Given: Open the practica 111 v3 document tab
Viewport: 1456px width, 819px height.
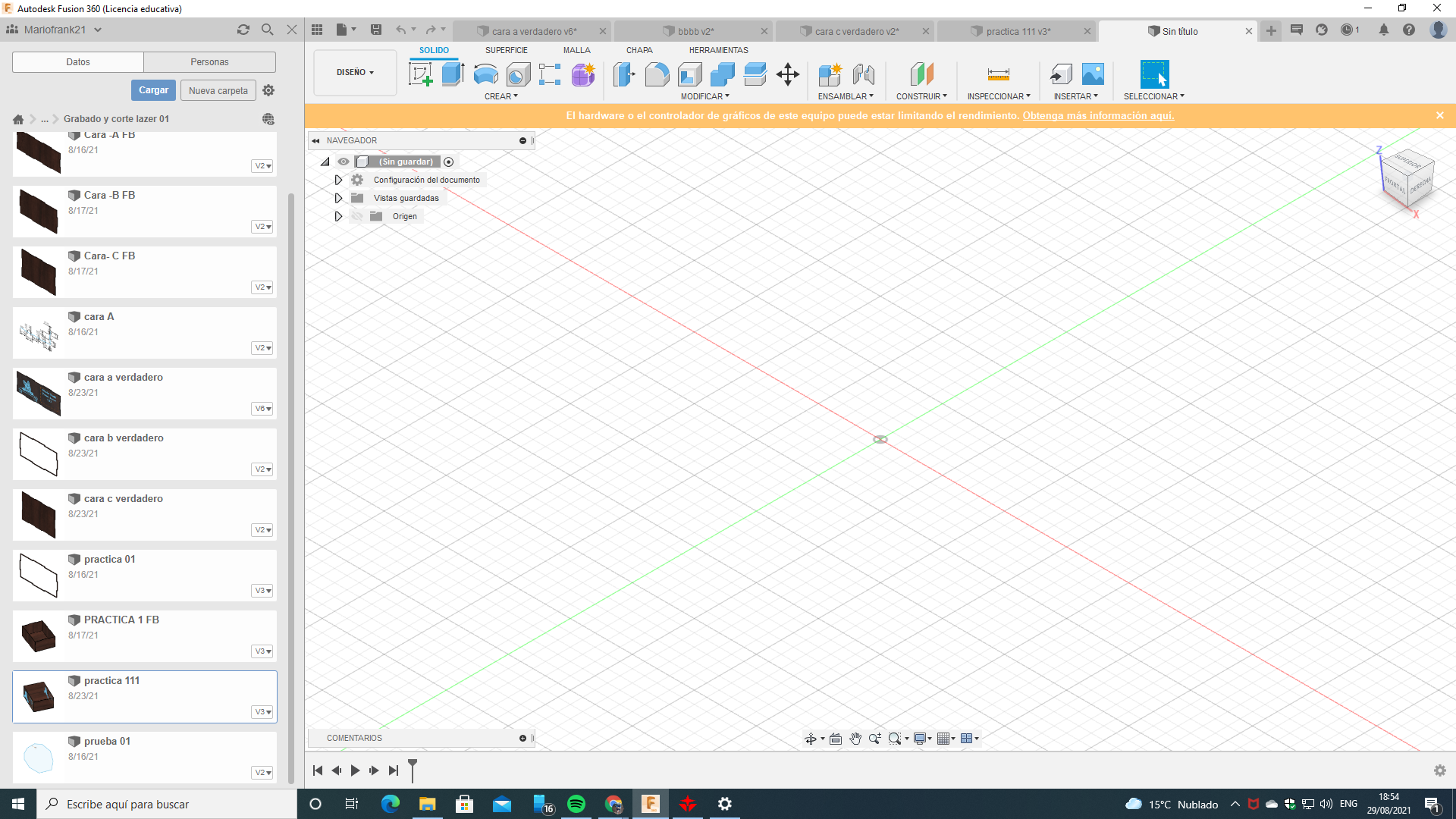Looking at the screenshot, I should pos(1018,31).
